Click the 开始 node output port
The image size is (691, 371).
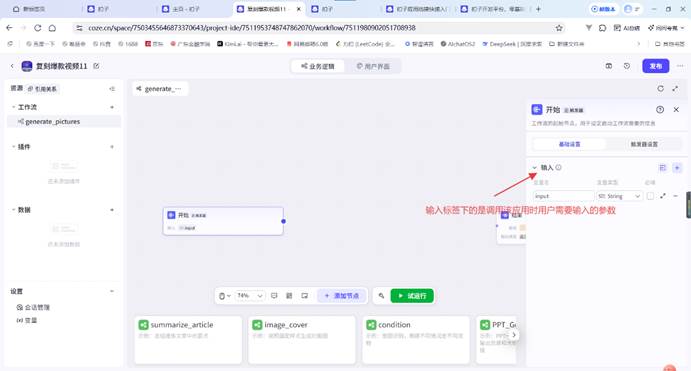pos(283,221)
